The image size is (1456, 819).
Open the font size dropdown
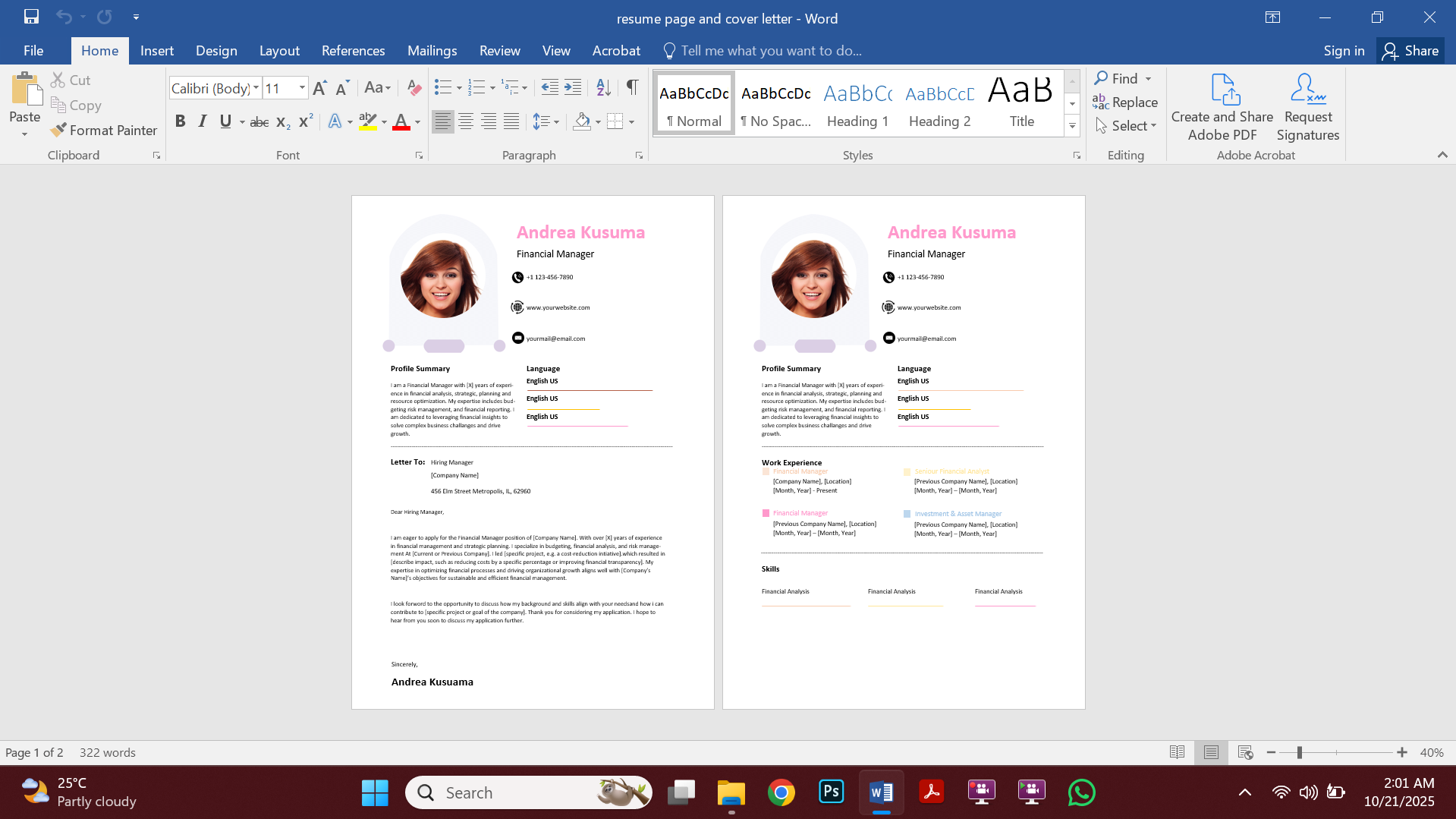[x=301, y=87]
